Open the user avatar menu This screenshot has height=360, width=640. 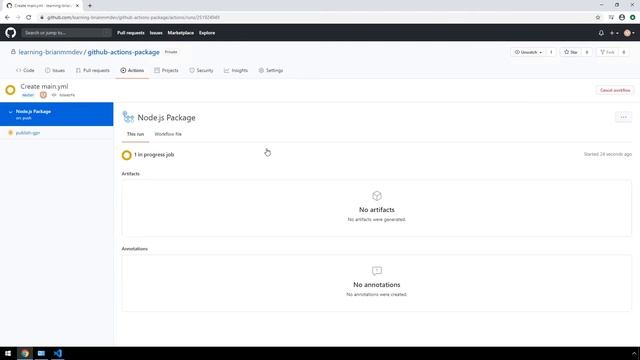pyautogui.click(x=629, y=33)
